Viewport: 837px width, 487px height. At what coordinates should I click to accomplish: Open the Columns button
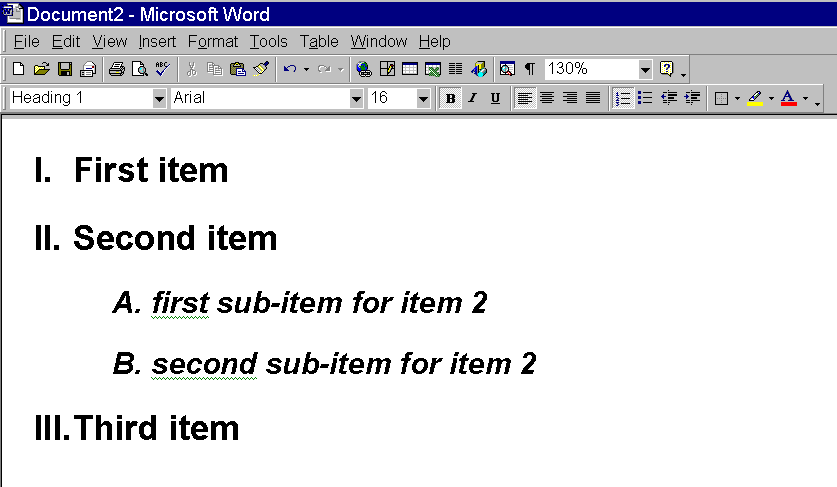click(x=455, y=69)
